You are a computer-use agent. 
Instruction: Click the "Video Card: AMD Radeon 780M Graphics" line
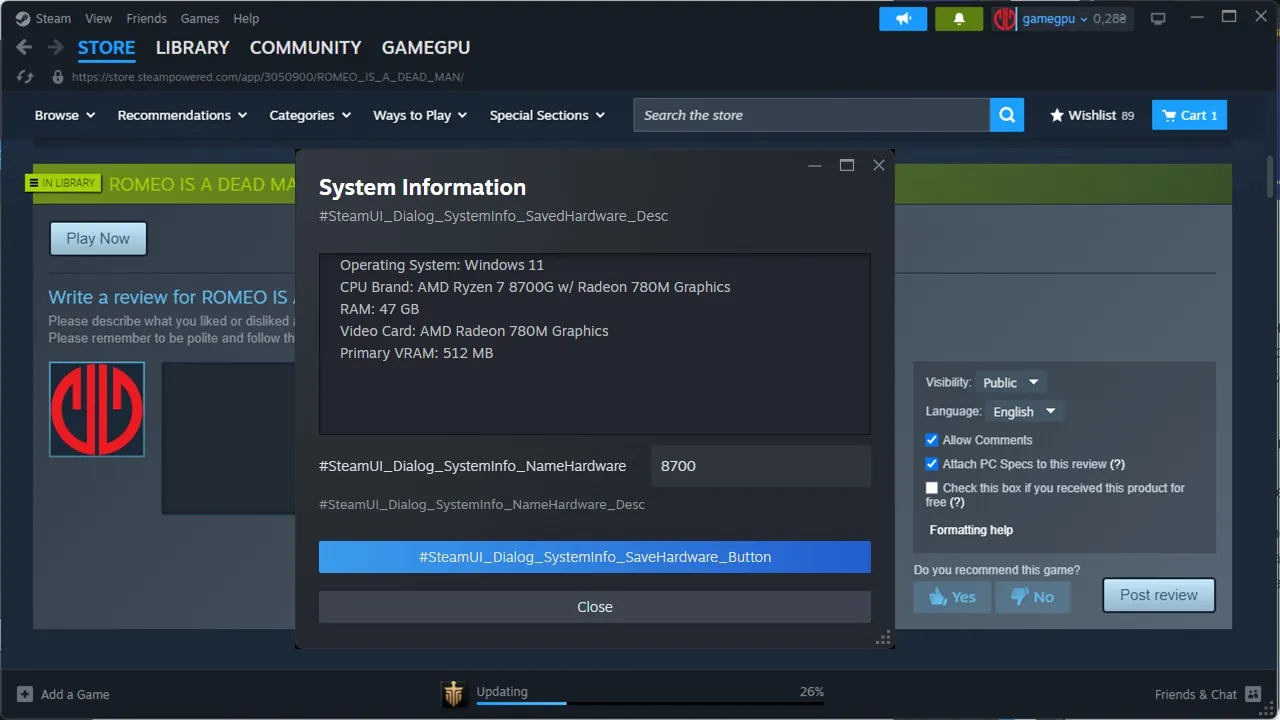click(474, 331)
